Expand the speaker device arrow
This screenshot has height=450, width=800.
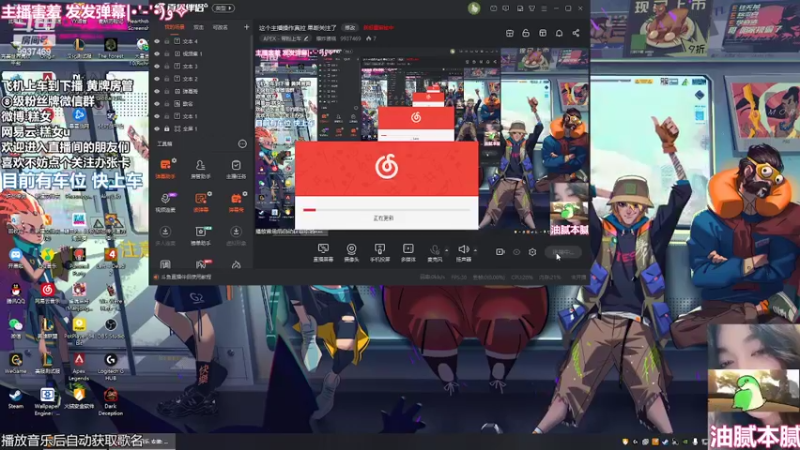pyautogui.click(x=475, y=250)
